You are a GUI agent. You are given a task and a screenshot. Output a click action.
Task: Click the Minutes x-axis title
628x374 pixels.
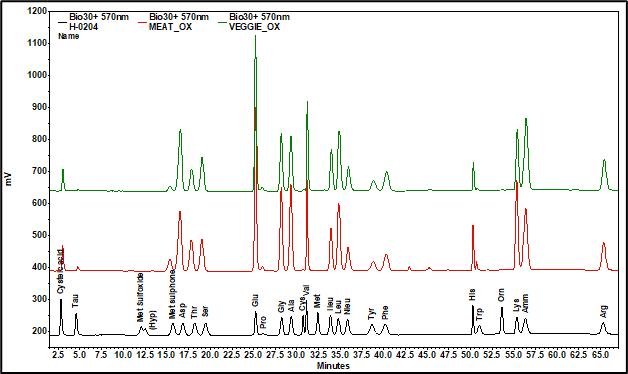click(x=333, y=366)
